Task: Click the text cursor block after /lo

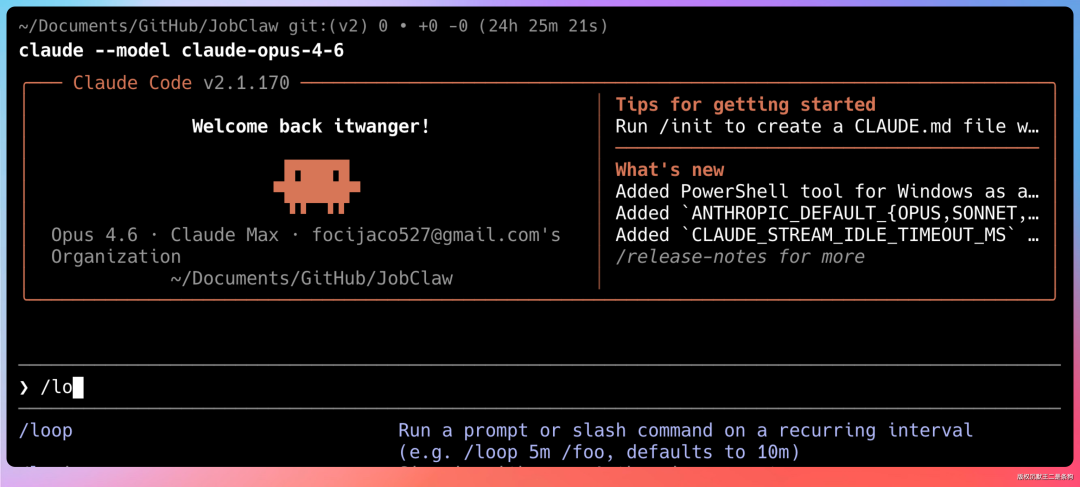Action: click(x=78, y=388)
